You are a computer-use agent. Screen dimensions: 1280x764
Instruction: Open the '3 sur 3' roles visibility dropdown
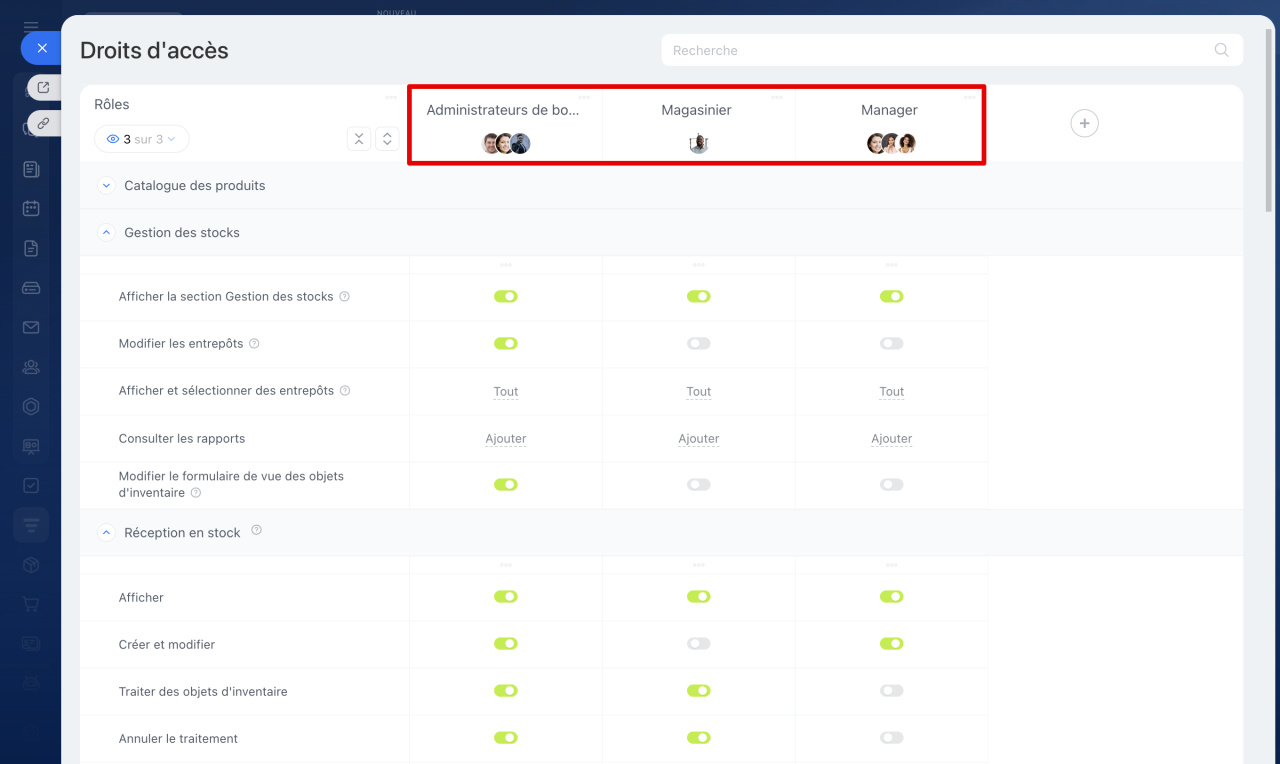point(142,139)
